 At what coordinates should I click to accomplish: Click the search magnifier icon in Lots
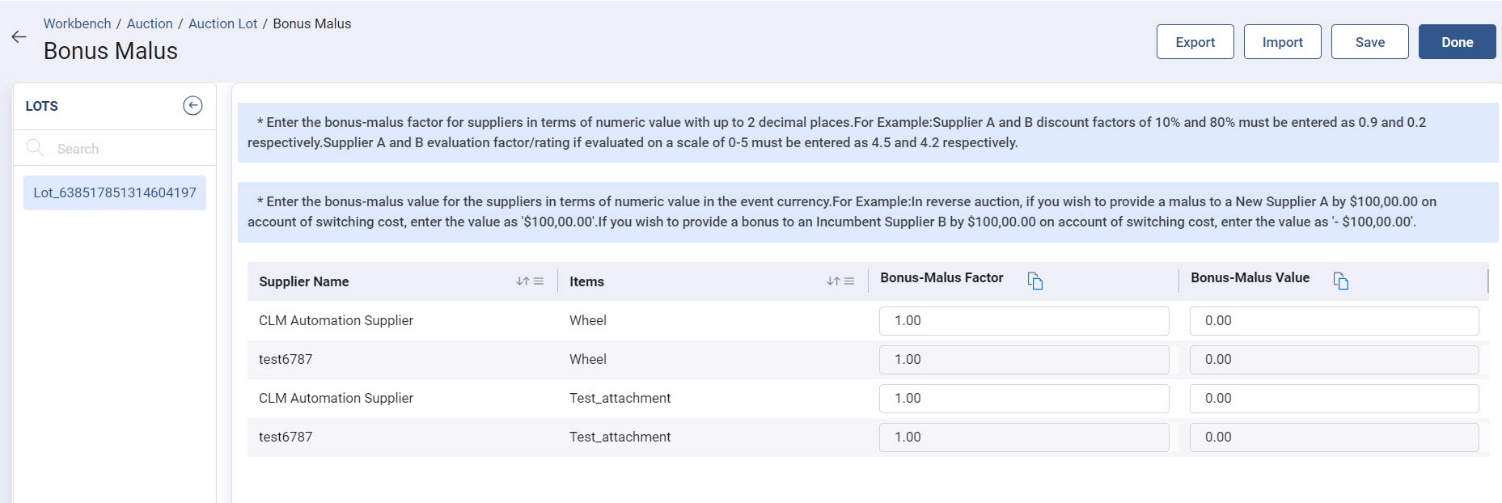[36, 149]
